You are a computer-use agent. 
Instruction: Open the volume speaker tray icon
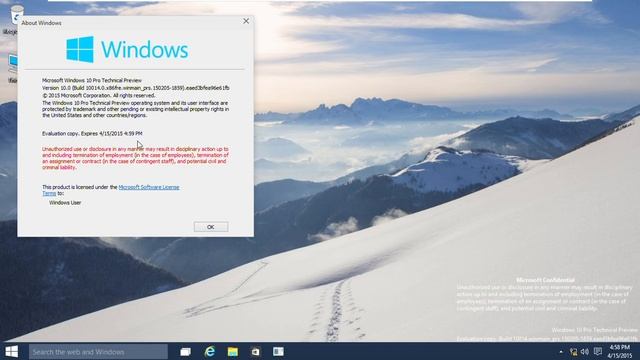[585, 352]
